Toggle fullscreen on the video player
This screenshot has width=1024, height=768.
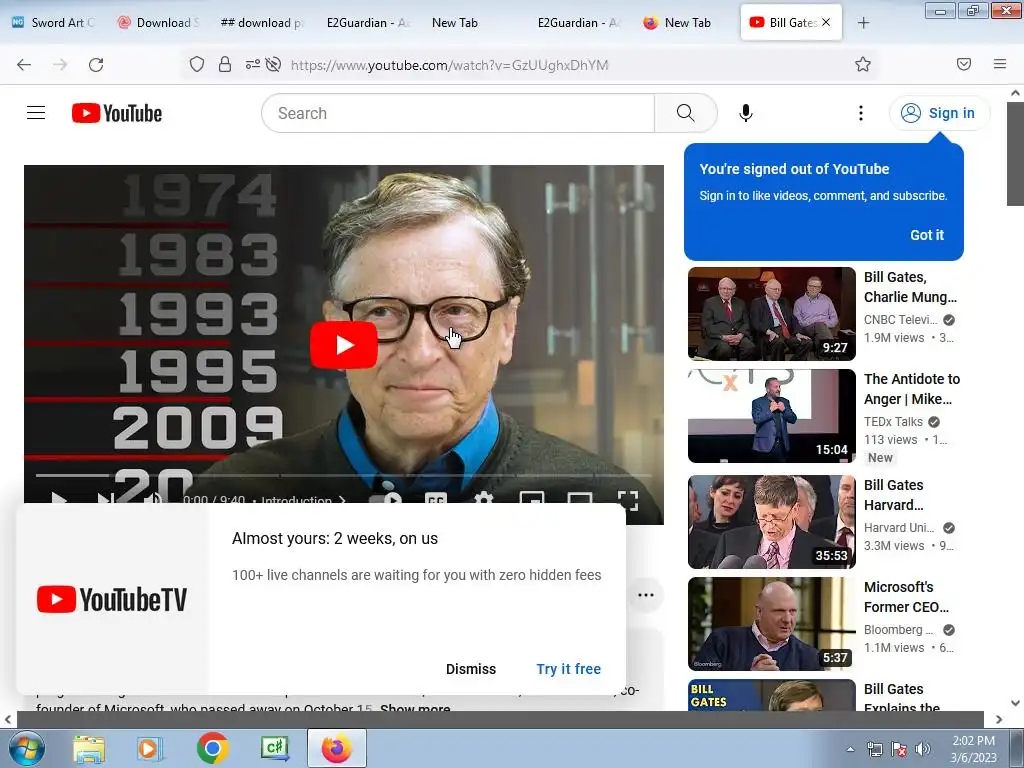click(x=628, y=500)
